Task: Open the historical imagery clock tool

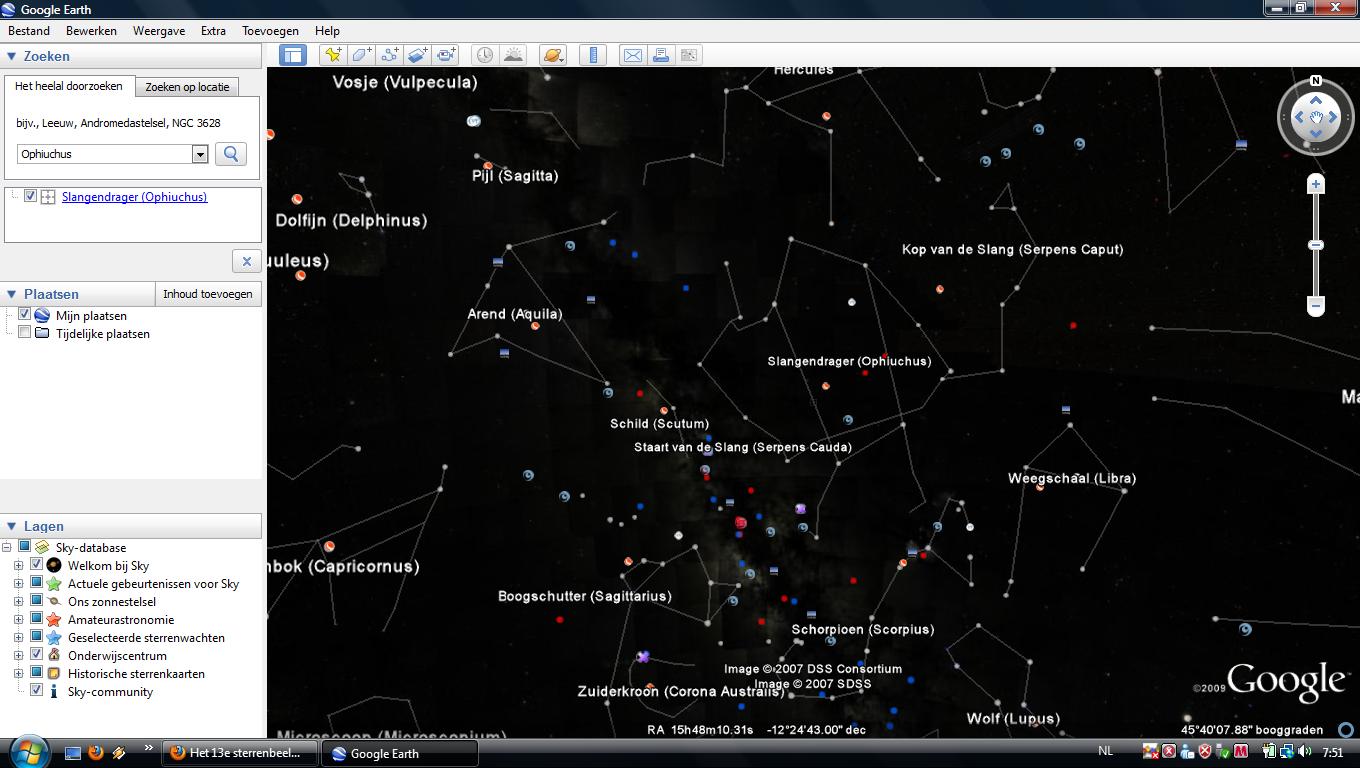Action: tap(485, 55)
